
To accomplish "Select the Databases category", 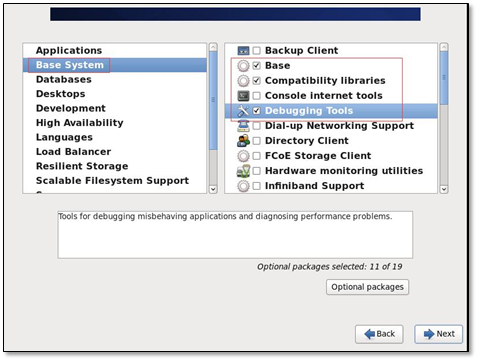I will click(115, 79).
